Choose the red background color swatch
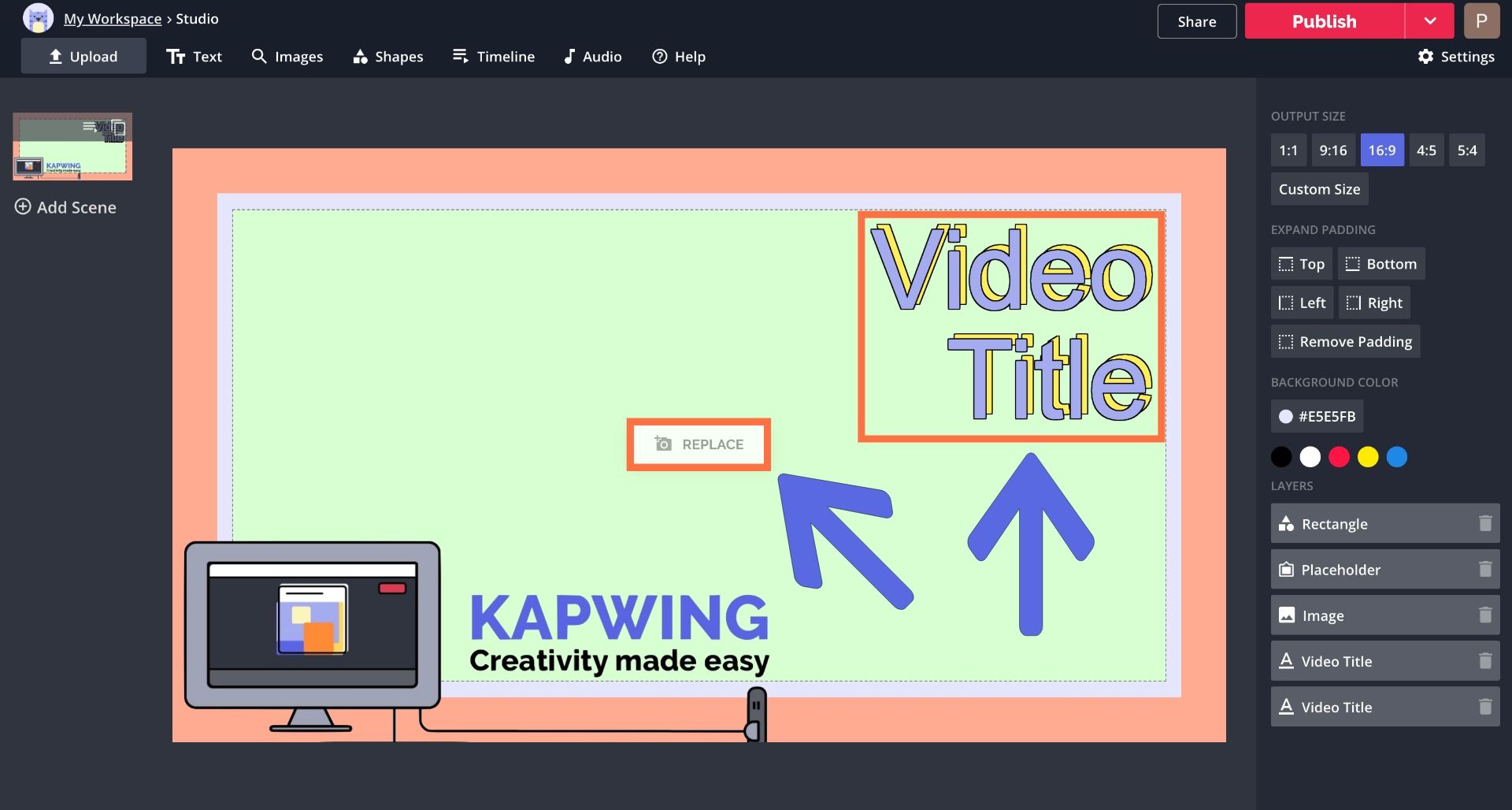 point(1339,457)
